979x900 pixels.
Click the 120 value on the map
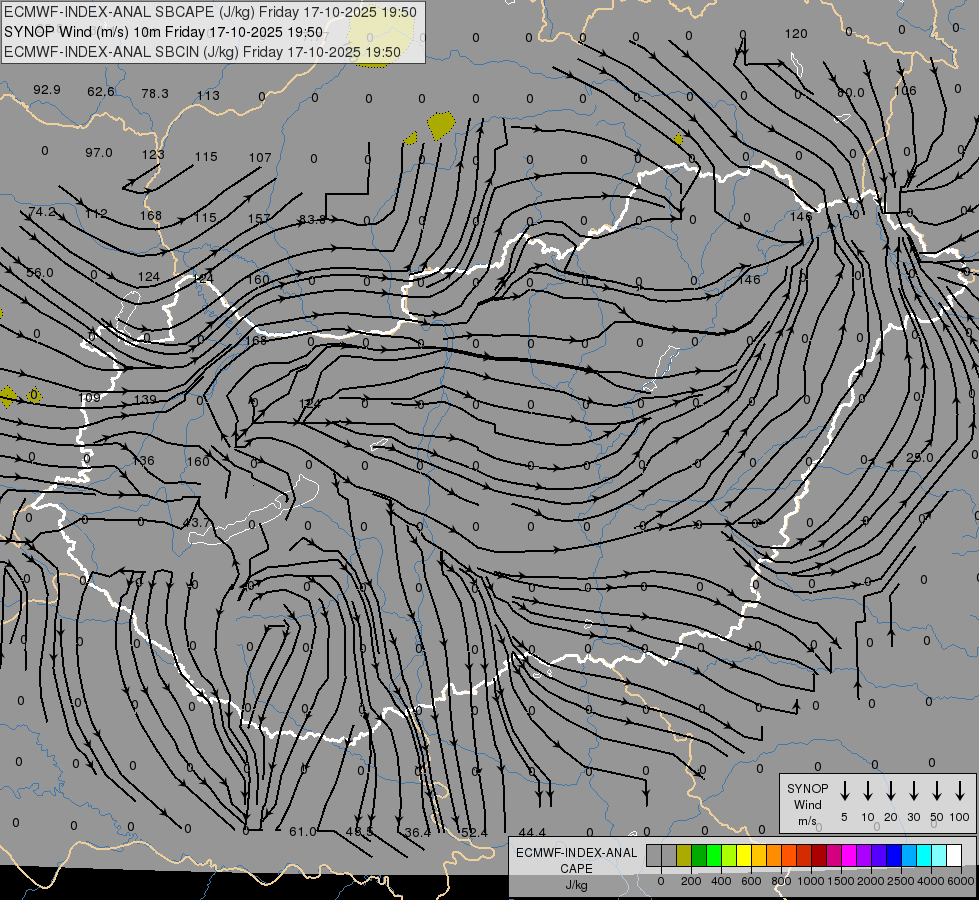[796, 34]
